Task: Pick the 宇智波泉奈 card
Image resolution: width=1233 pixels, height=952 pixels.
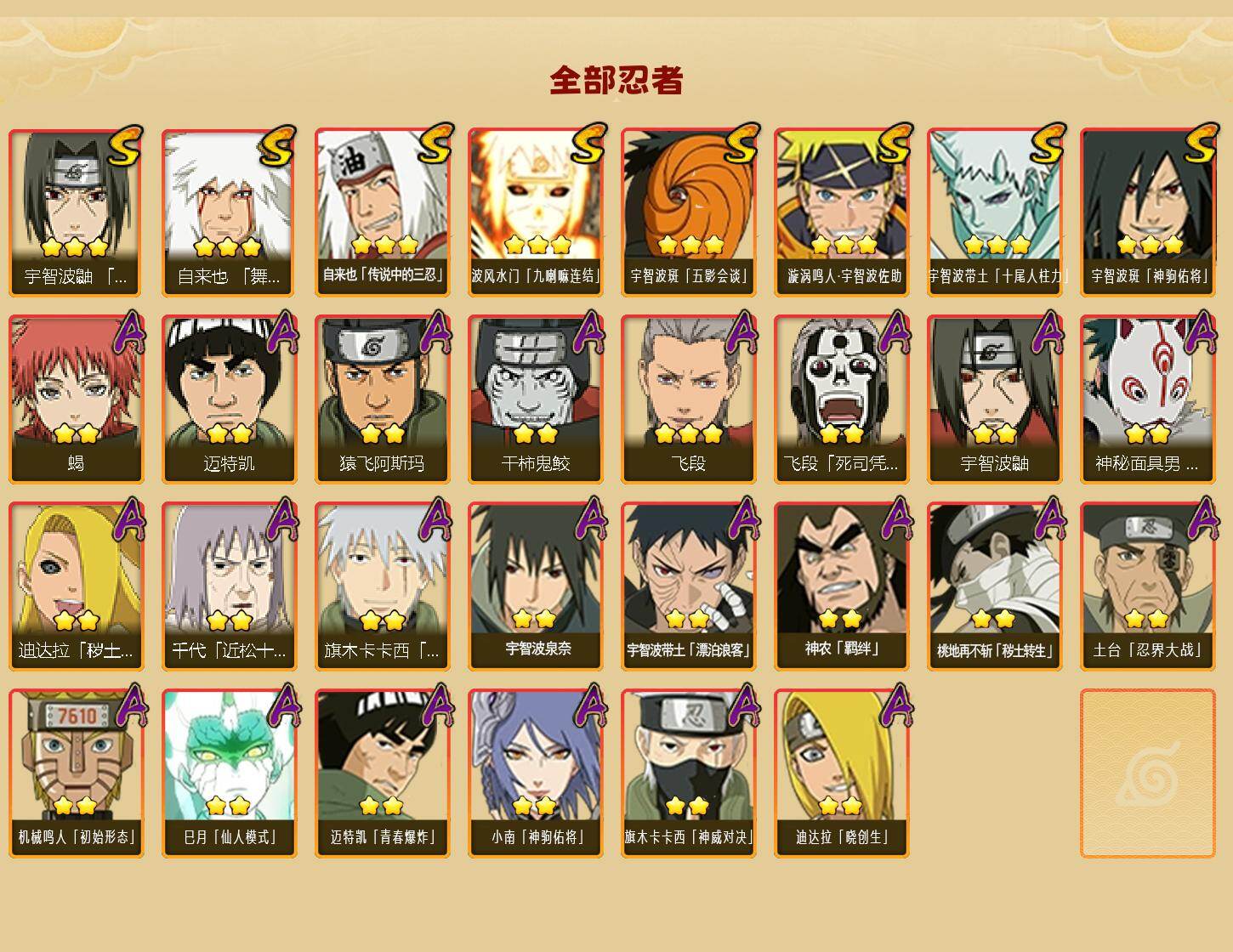Action: pyautogui.click(x=536, y=586)
